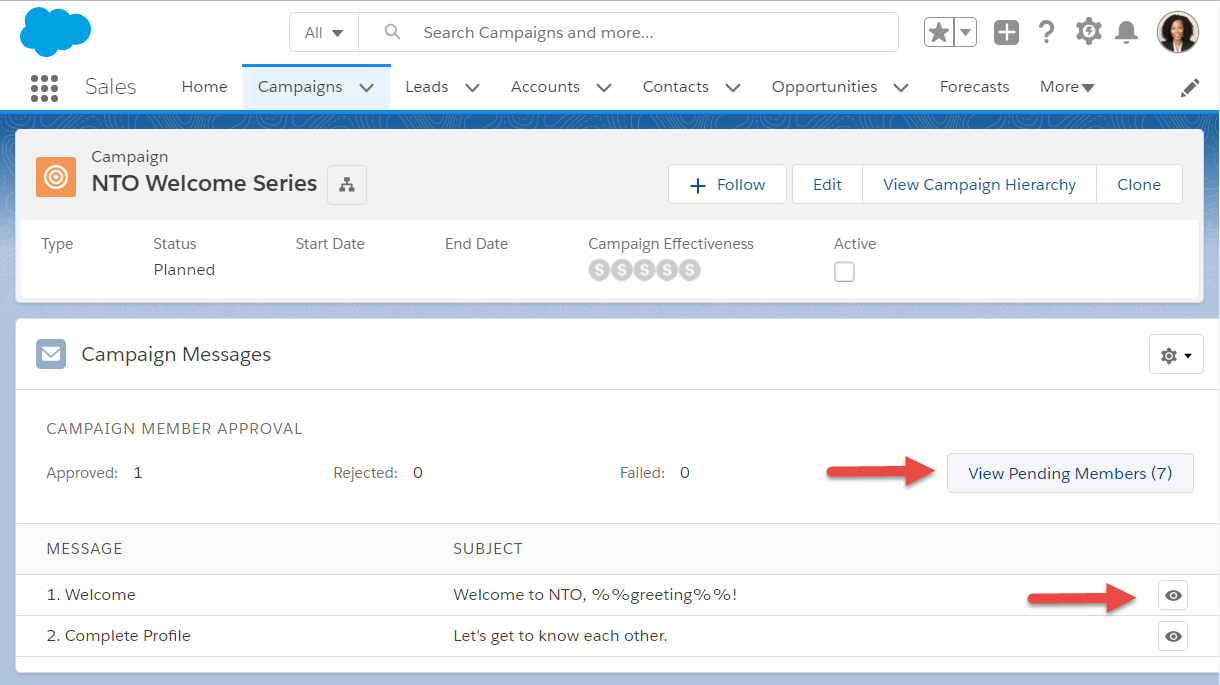The image size is (1220, 685).
Task: Expand the Opportunities tab chevron
Action: [901, 88]
